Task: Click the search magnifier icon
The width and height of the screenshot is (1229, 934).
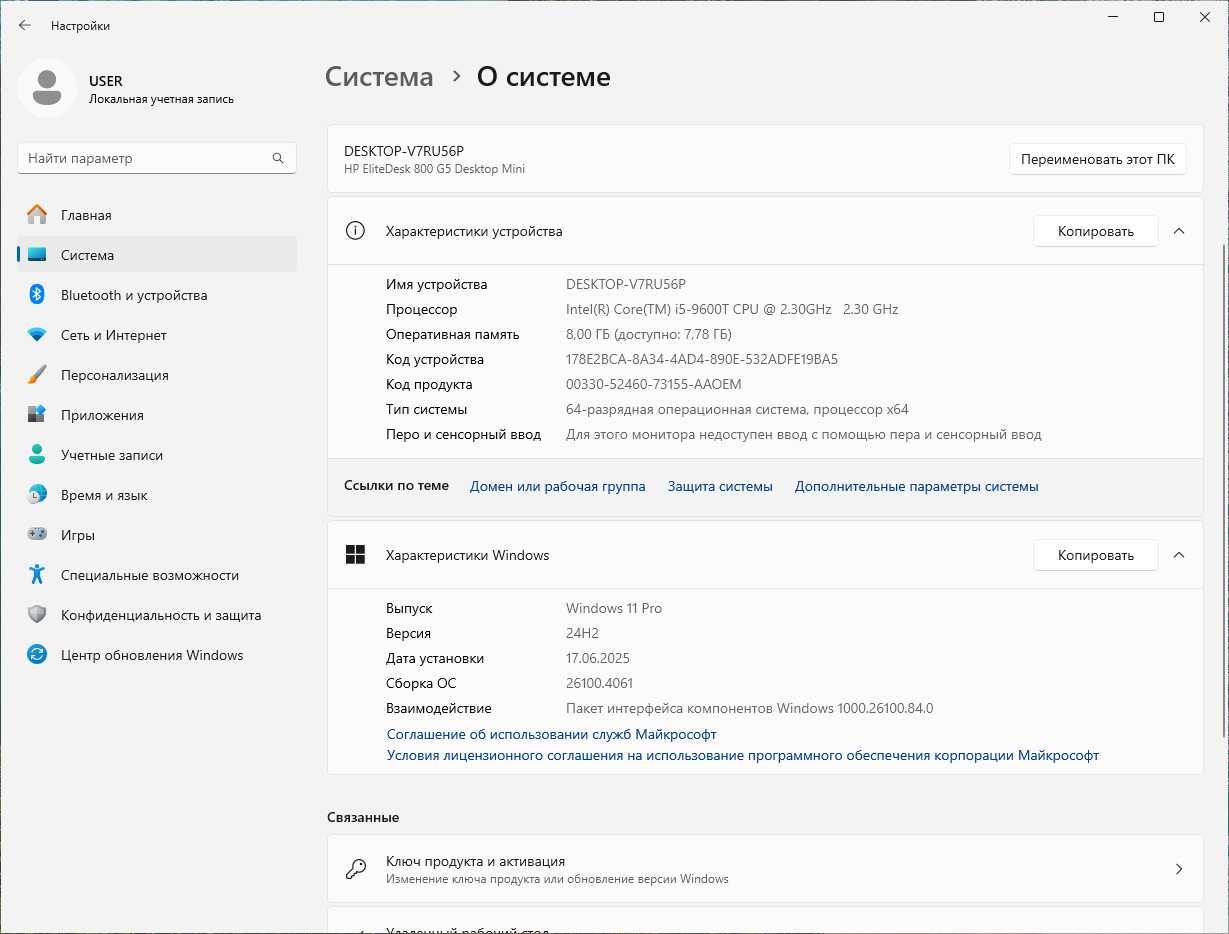Action: pyautogui.click(x=278, y=158)
